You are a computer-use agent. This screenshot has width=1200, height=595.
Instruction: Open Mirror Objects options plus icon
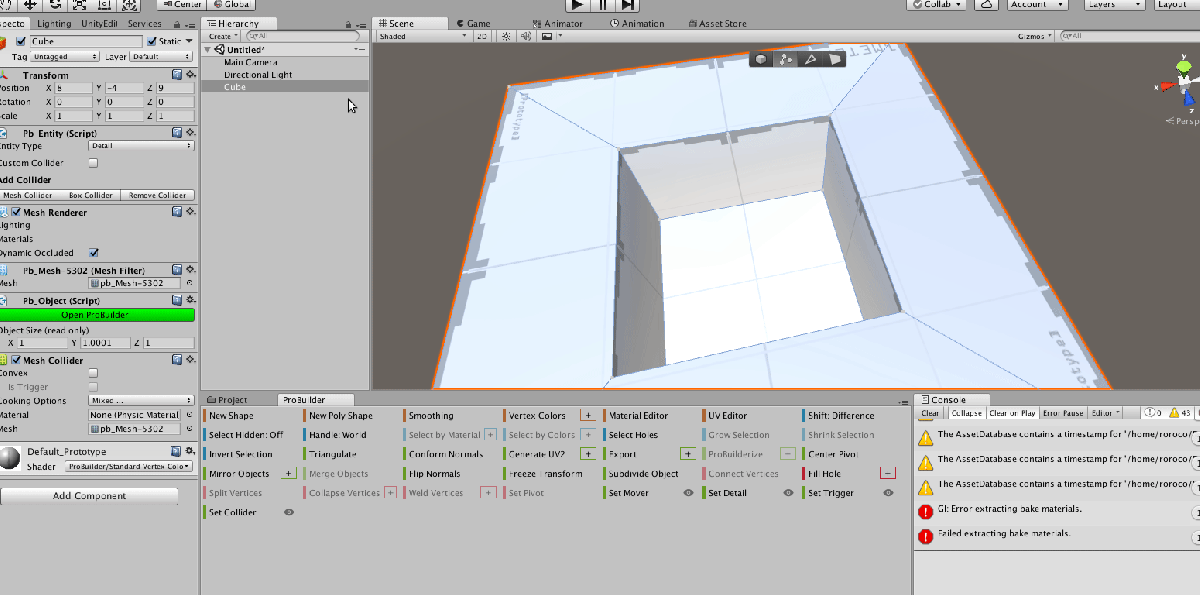tap(289, 473)
